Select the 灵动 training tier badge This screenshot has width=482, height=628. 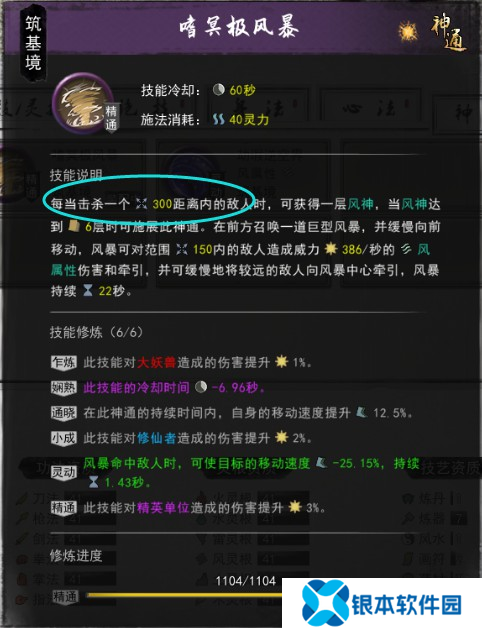click(x=63, y=472)
